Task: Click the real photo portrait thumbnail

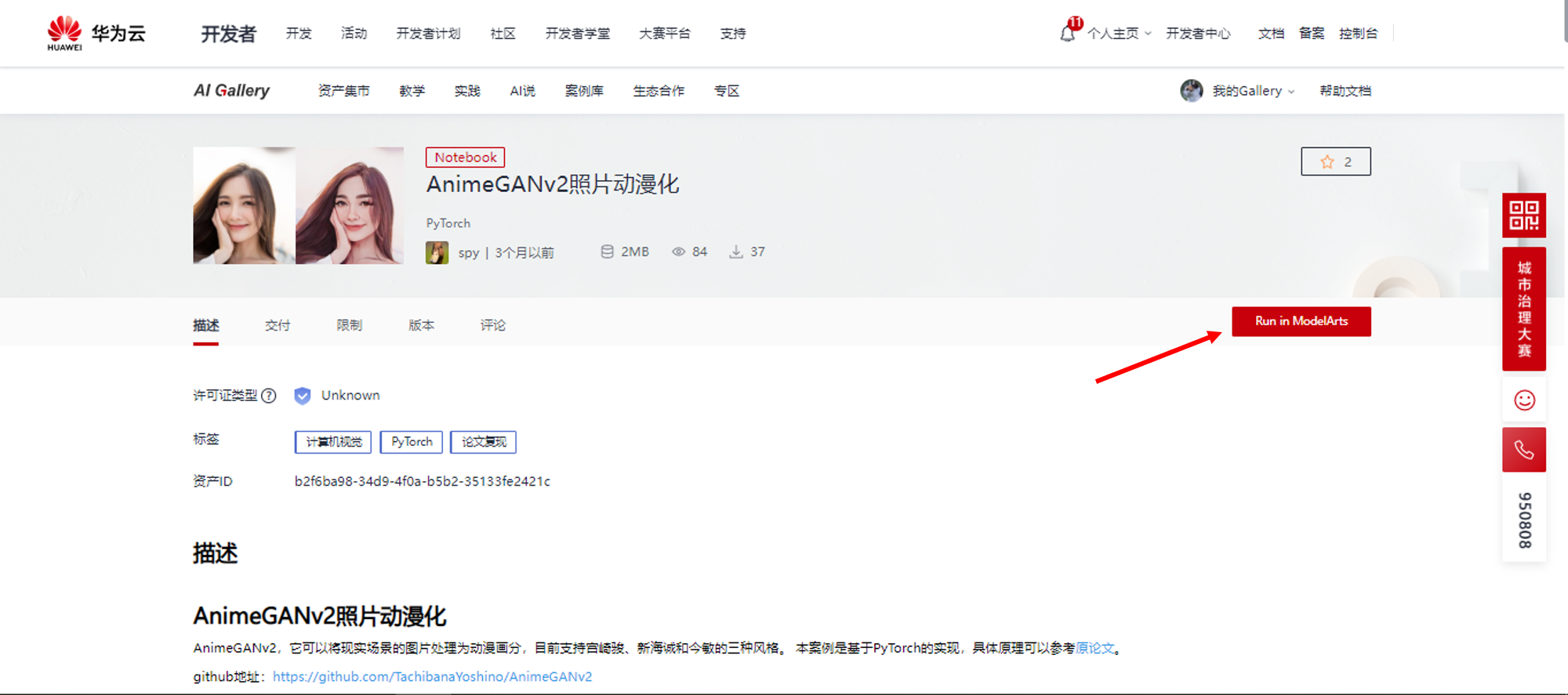Action: 245,205
